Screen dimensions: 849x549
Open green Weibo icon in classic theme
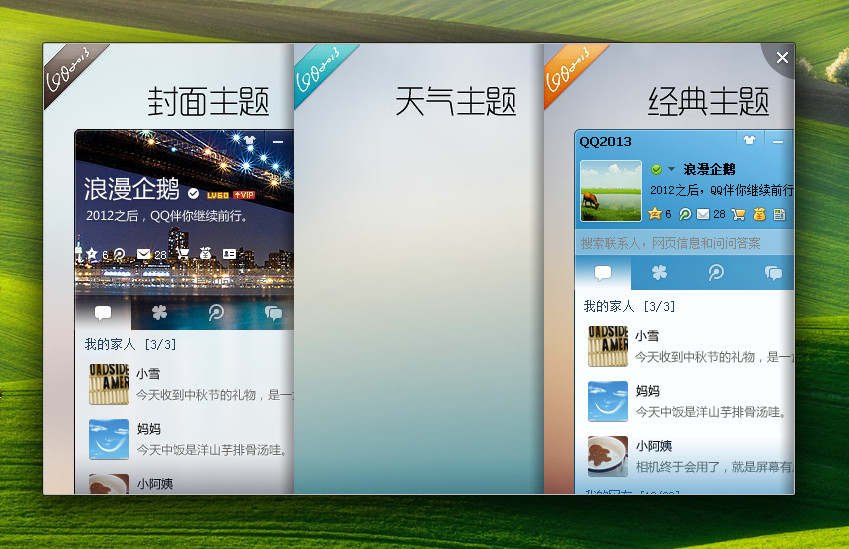[685, 214]
